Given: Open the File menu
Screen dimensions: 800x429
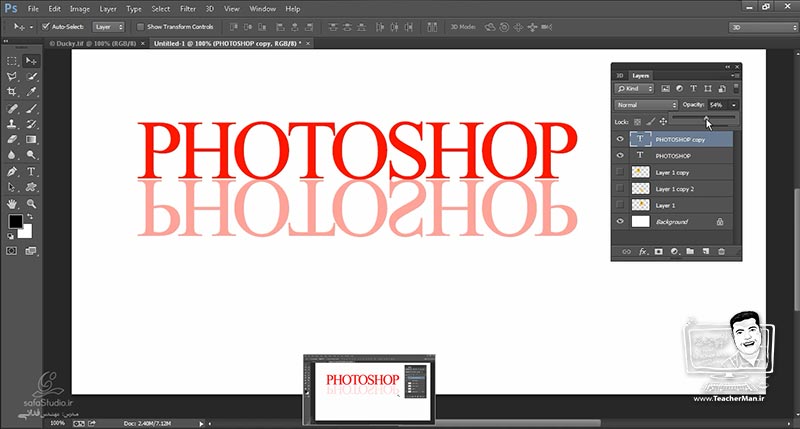Looking at the screenshot, I should pyautogui.click(x=33, y=9).
